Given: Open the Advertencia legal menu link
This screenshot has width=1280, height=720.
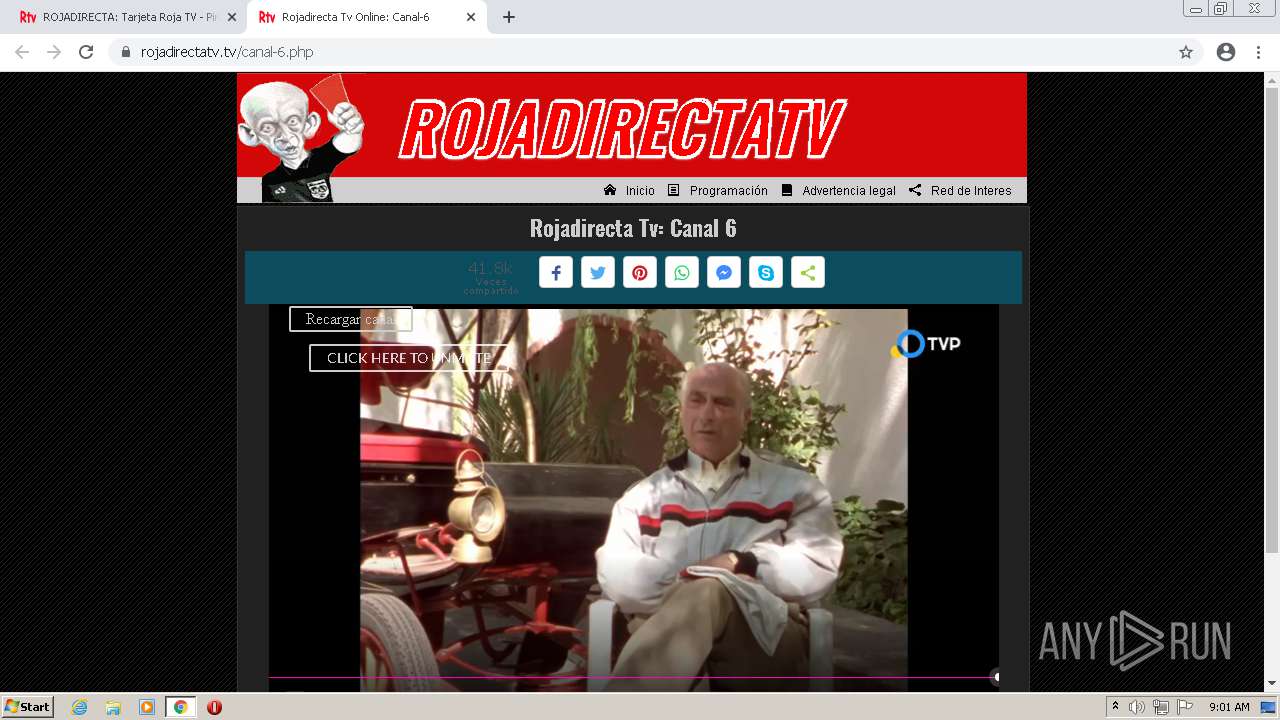Looking at the screenshot, I should pyautogui.click(x=838, y=191).
